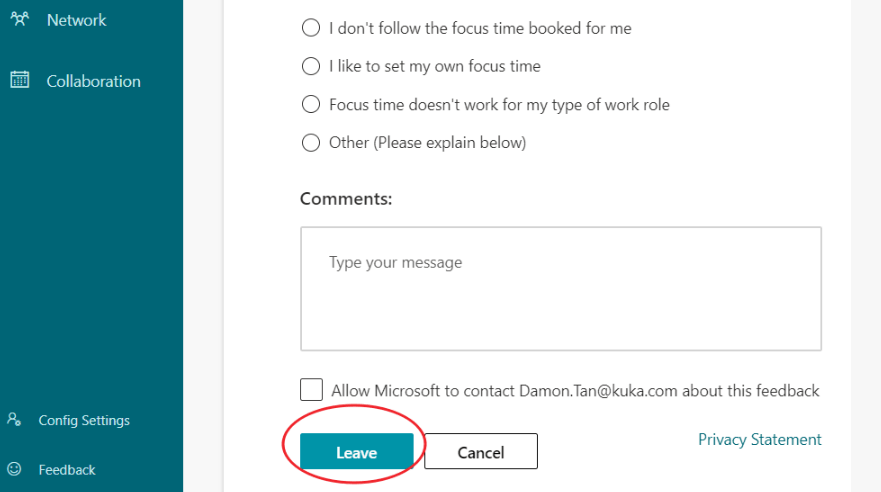Screen dimensions: 881x492
Task: Click inside the Comments message box
Action: (x=561, y=289)
